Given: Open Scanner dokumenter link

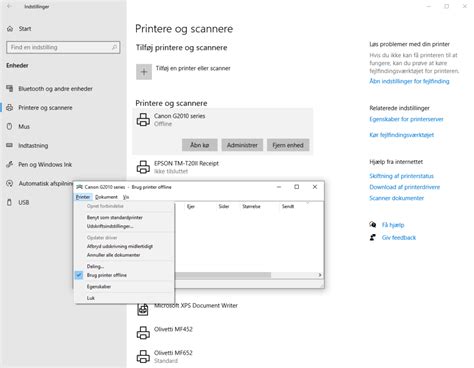Looking at the screenshot, I should (x=396, y=198).
